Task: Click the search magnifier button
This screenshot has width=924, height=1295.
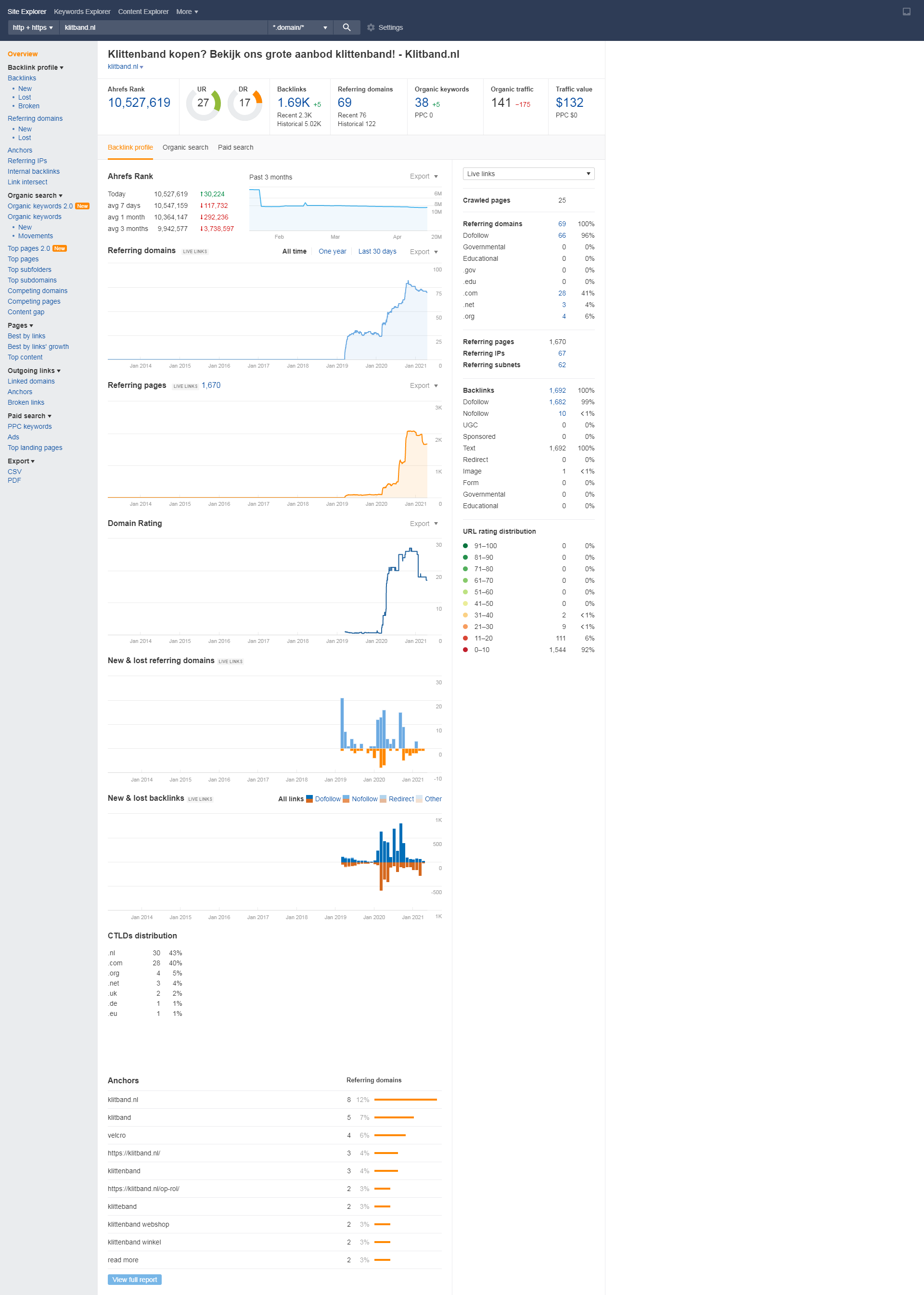Action: 346,27
